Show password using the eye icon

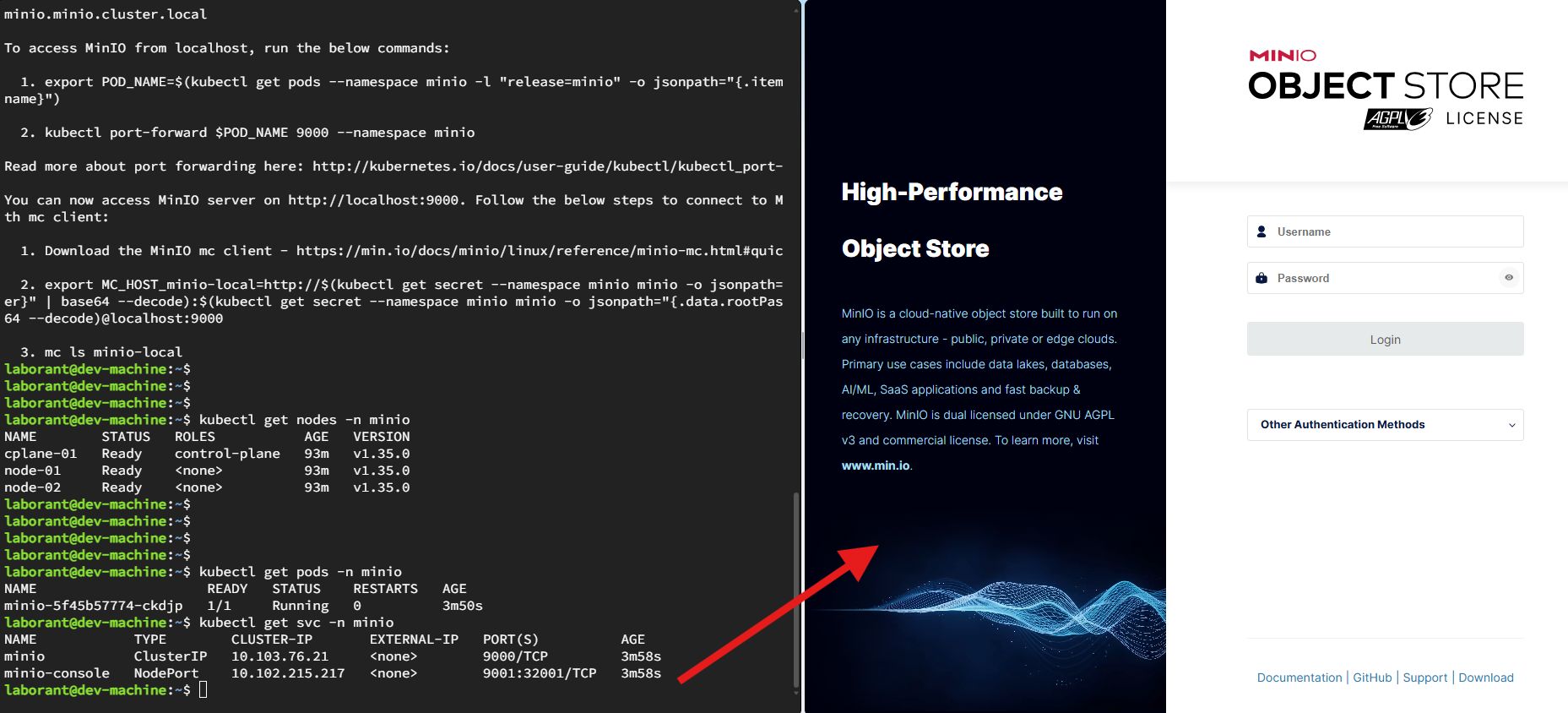(x=1508, y=278)
